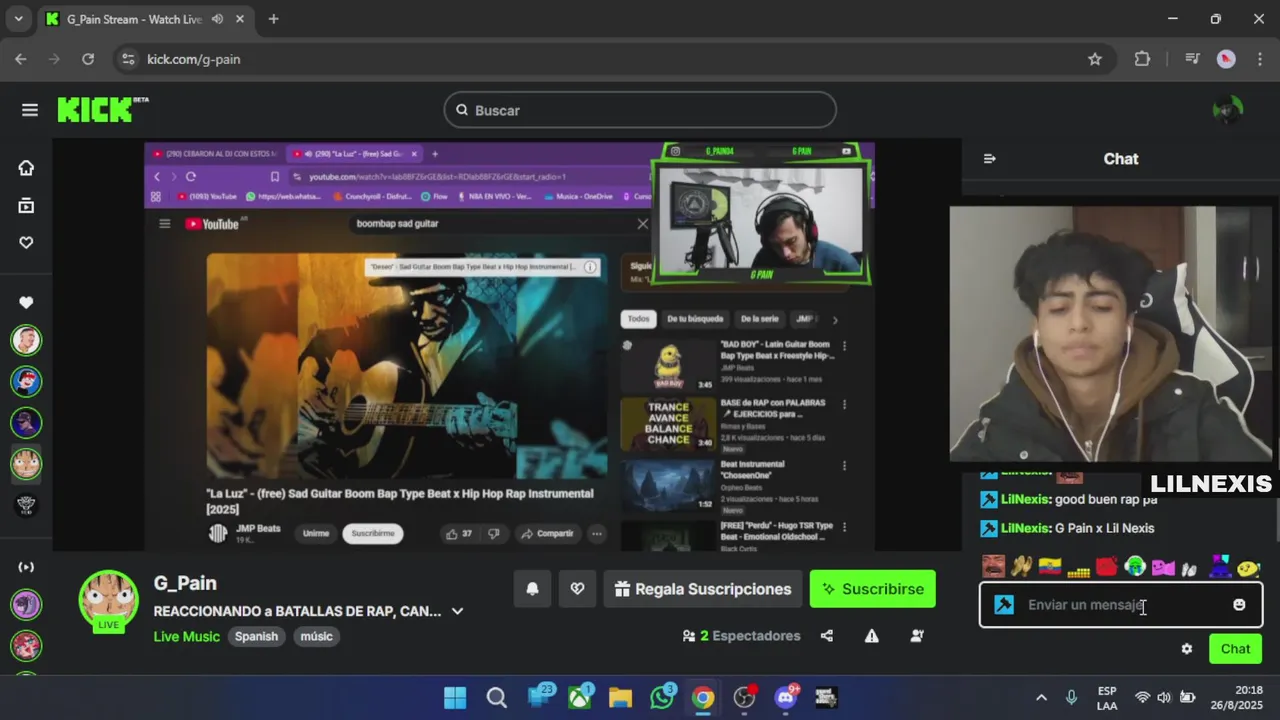
Task: Go to Kick home logo
Action: point(103,109)
